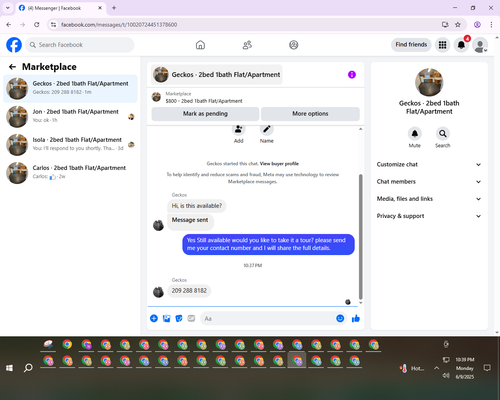Image resolution: width=500 pixels, height=400 pixels.
Task: Click the $800 2bed 1bath listing link
Action: coord(204,101)
